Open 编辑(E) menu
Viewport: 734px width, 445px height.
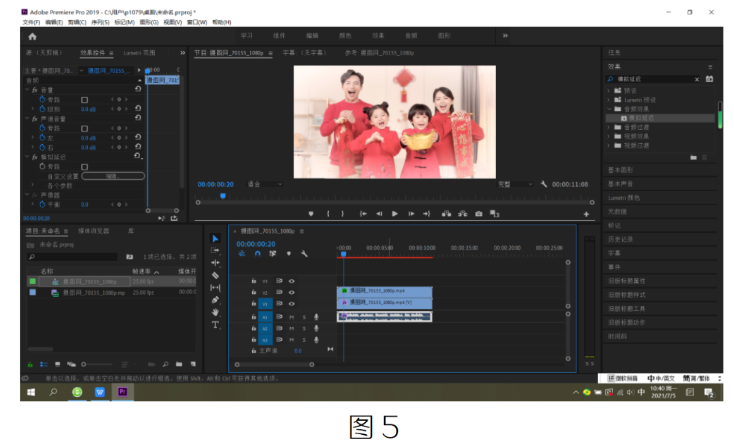[x=54, y=22]
